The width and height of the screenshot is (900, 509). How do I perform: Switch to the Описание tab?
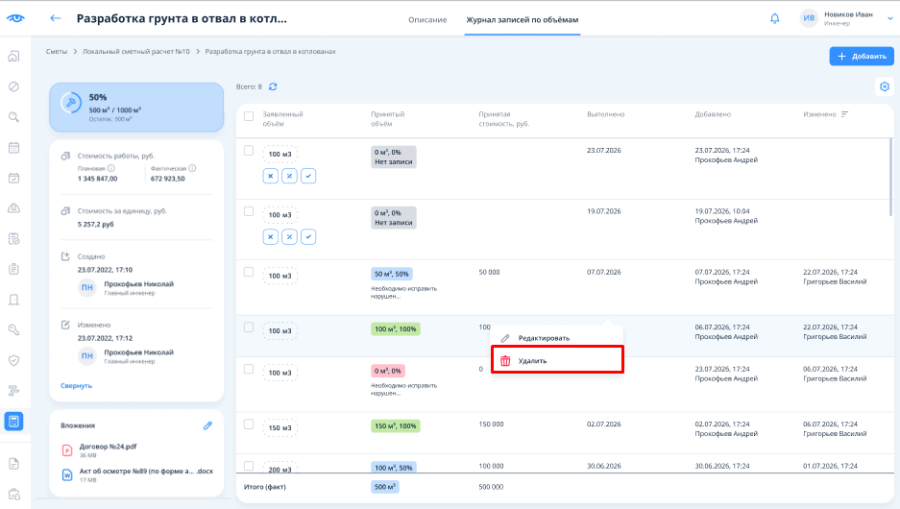click(x=428, y=20)
